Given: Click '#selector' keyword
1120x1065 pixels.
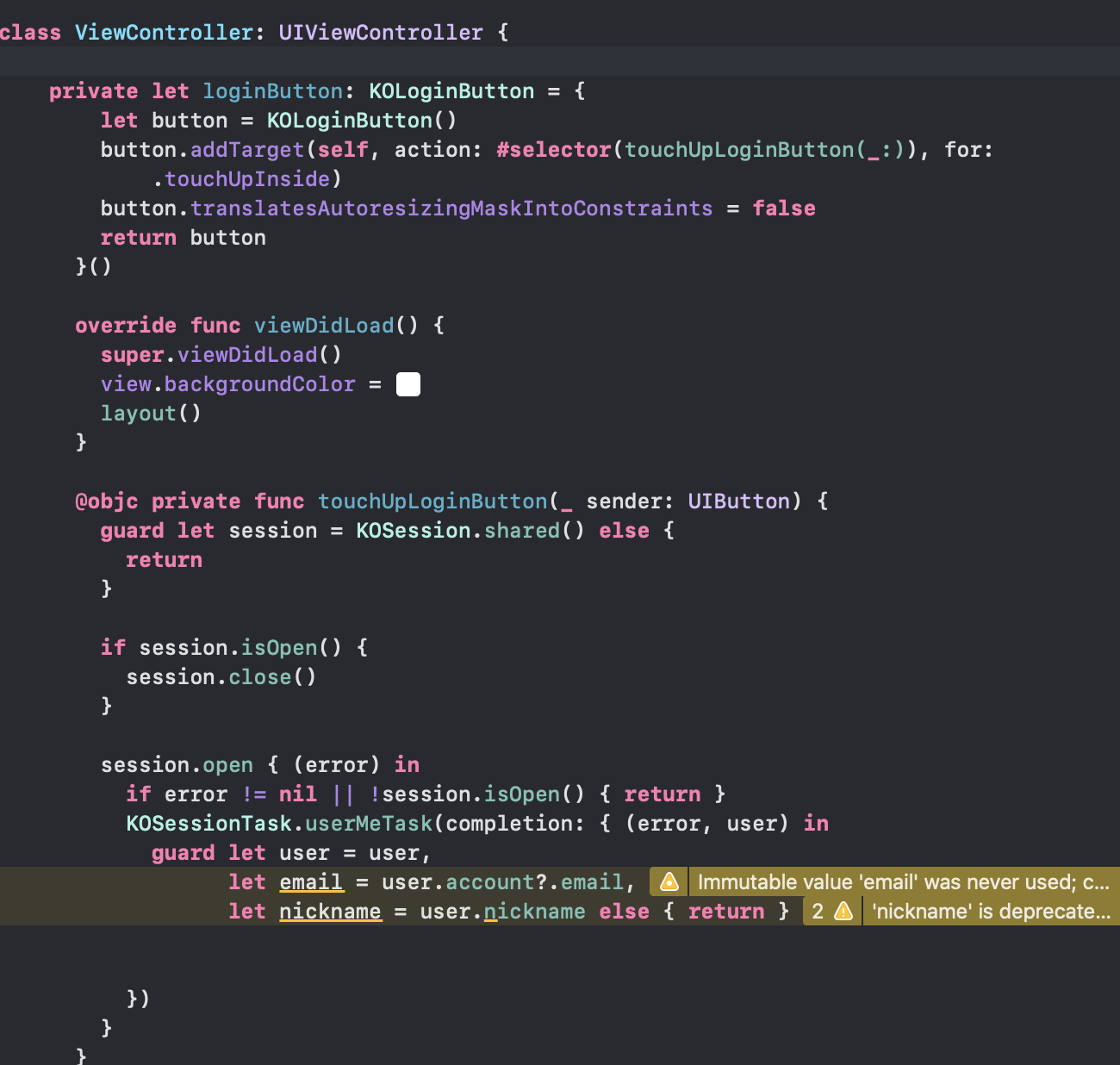Looking at the screenshot, I should [554, 150].
